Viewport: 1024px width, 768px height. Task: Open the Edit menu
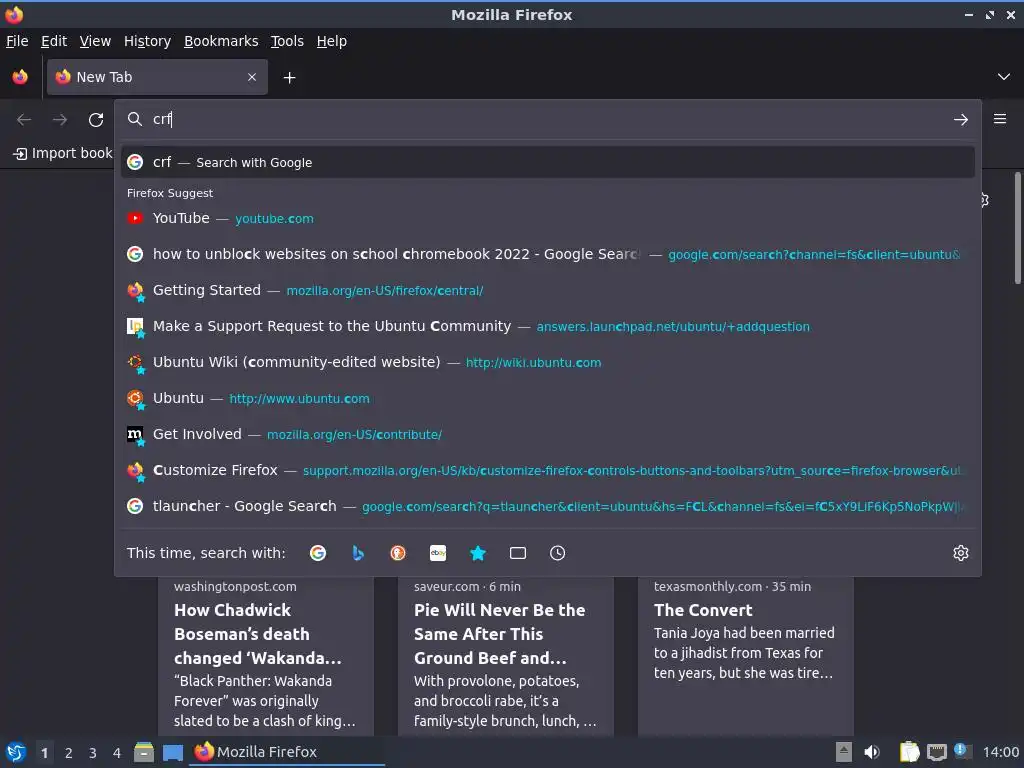54,41
